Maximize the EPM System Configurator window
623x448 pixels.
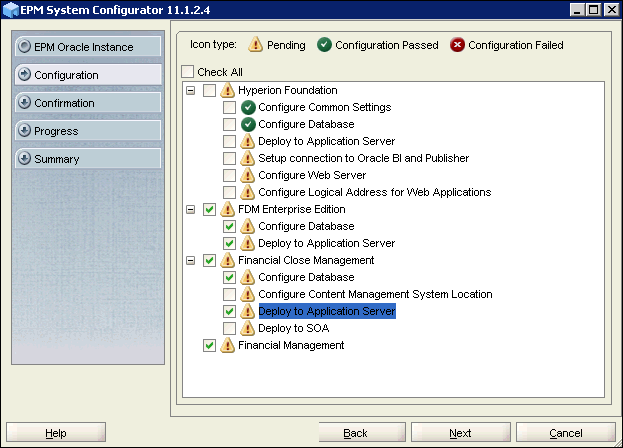click(x=594, y=9)
